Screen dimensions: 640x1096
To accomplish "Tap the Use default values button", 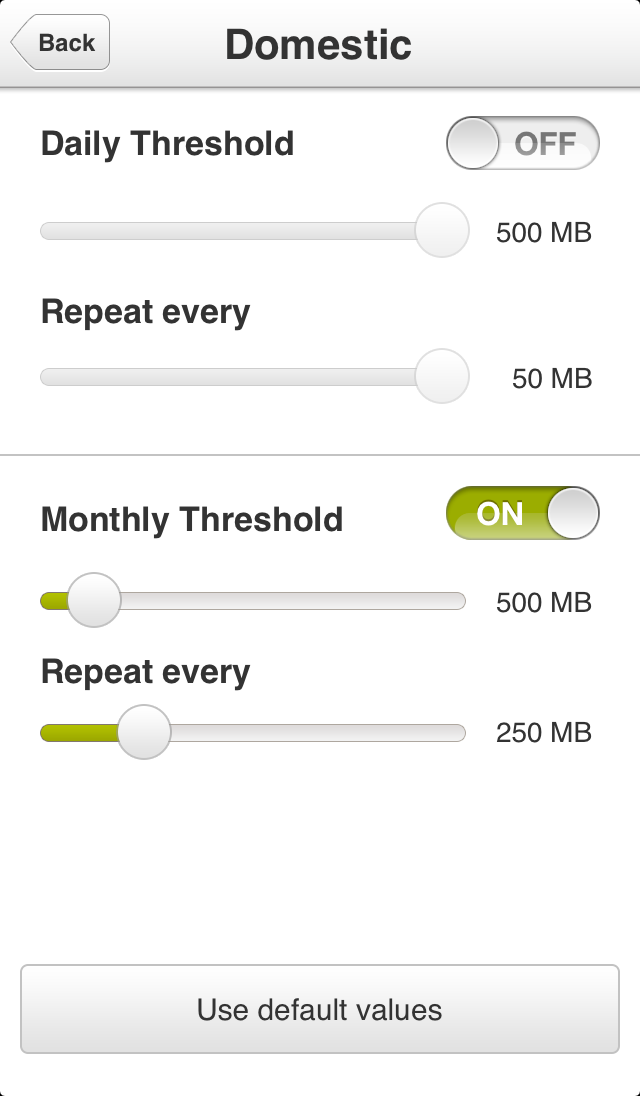I will (x=320, y=1009).
